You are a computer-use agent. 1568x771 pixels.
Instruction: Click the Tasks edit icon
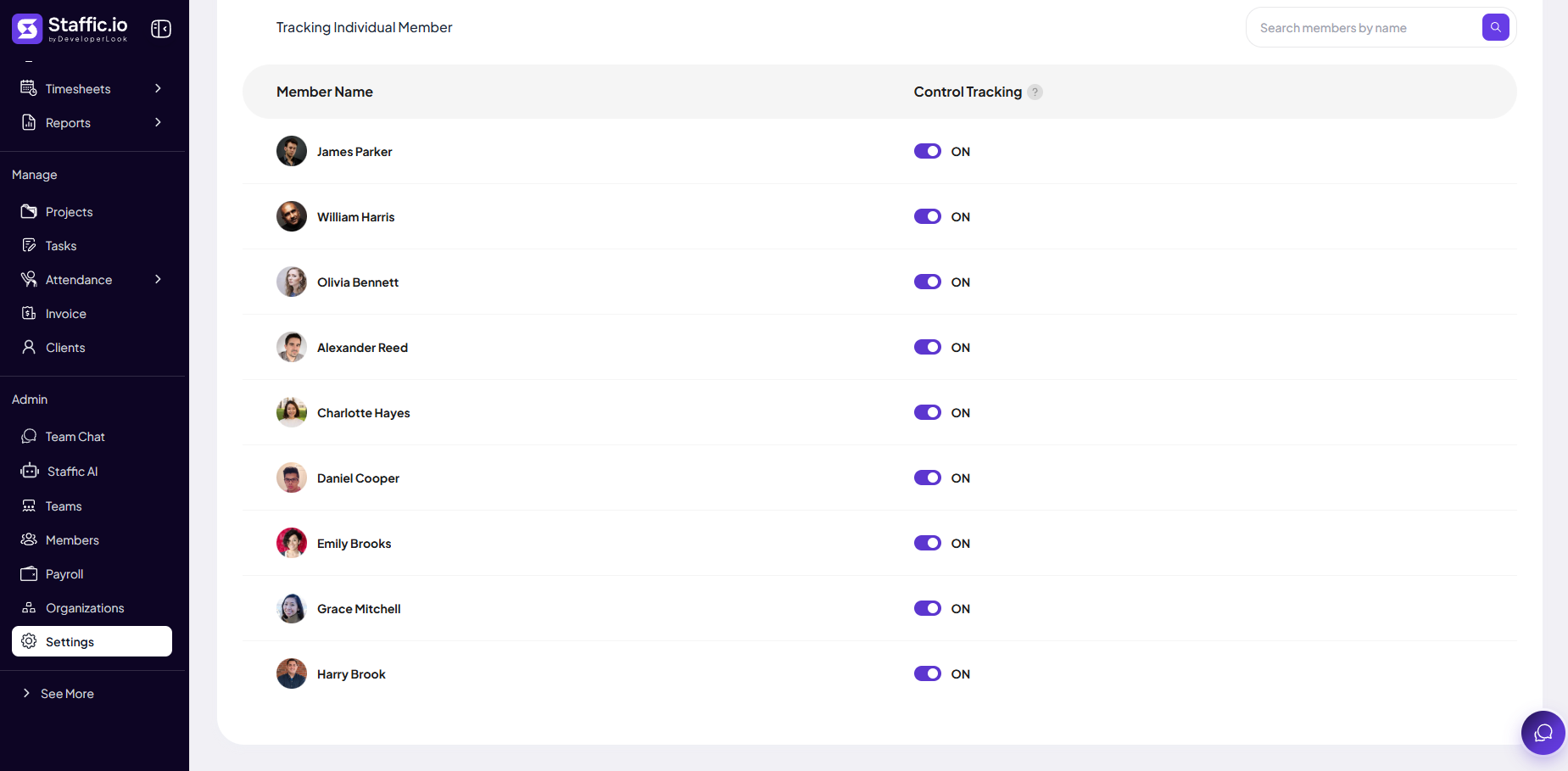[x=29, y=245]
